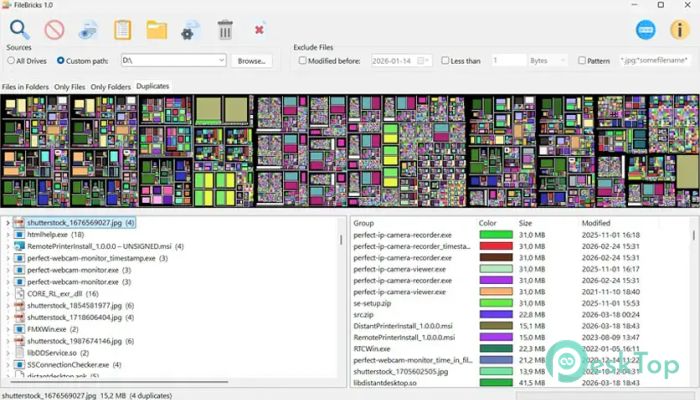Screen dimensions: 700x400
Task: Sort by the Size column header
Action: pos(525,223)
